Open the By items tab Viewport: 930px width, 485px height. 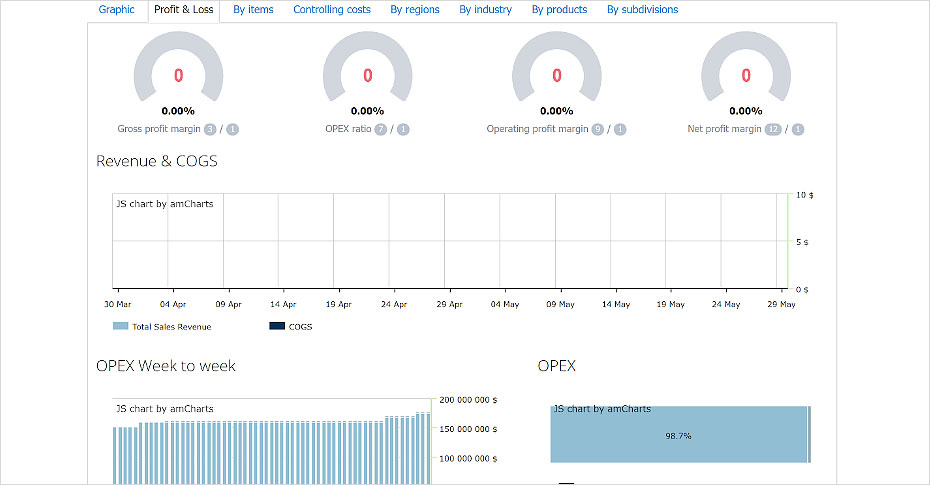(253, 10)
